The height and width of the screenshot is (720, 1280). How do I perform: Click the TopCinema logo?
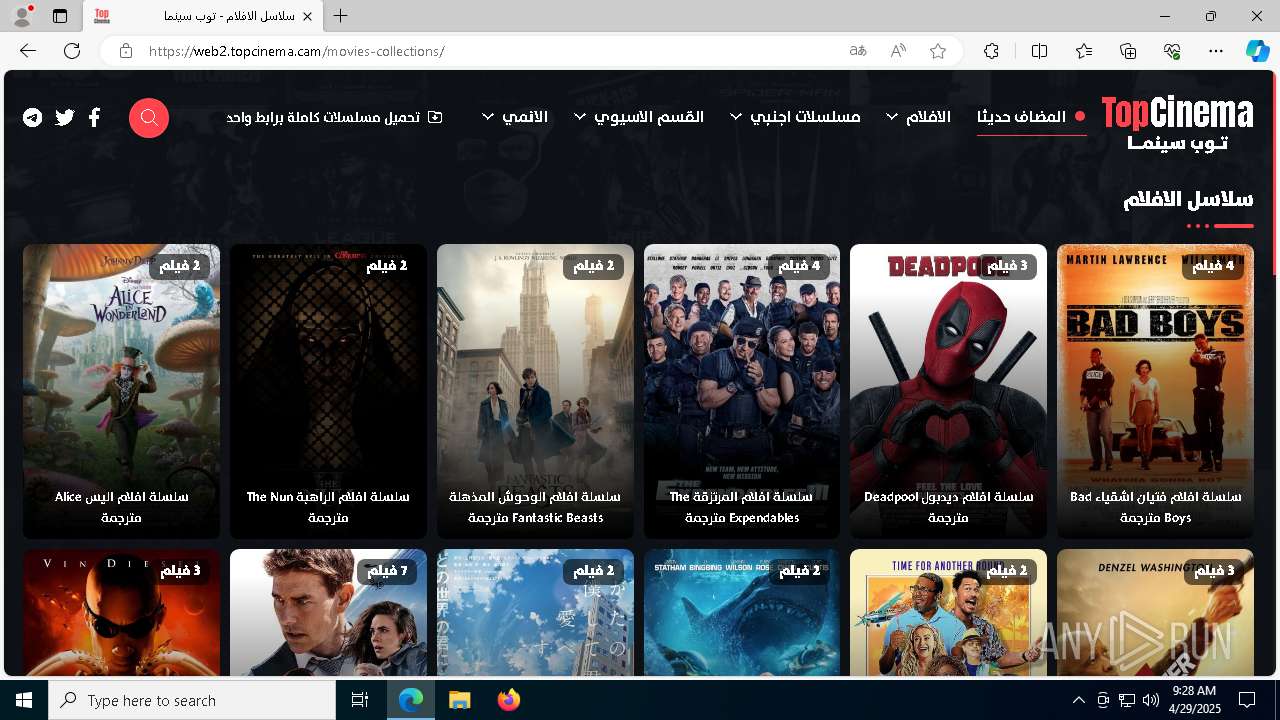click(x=1177, y=124)
